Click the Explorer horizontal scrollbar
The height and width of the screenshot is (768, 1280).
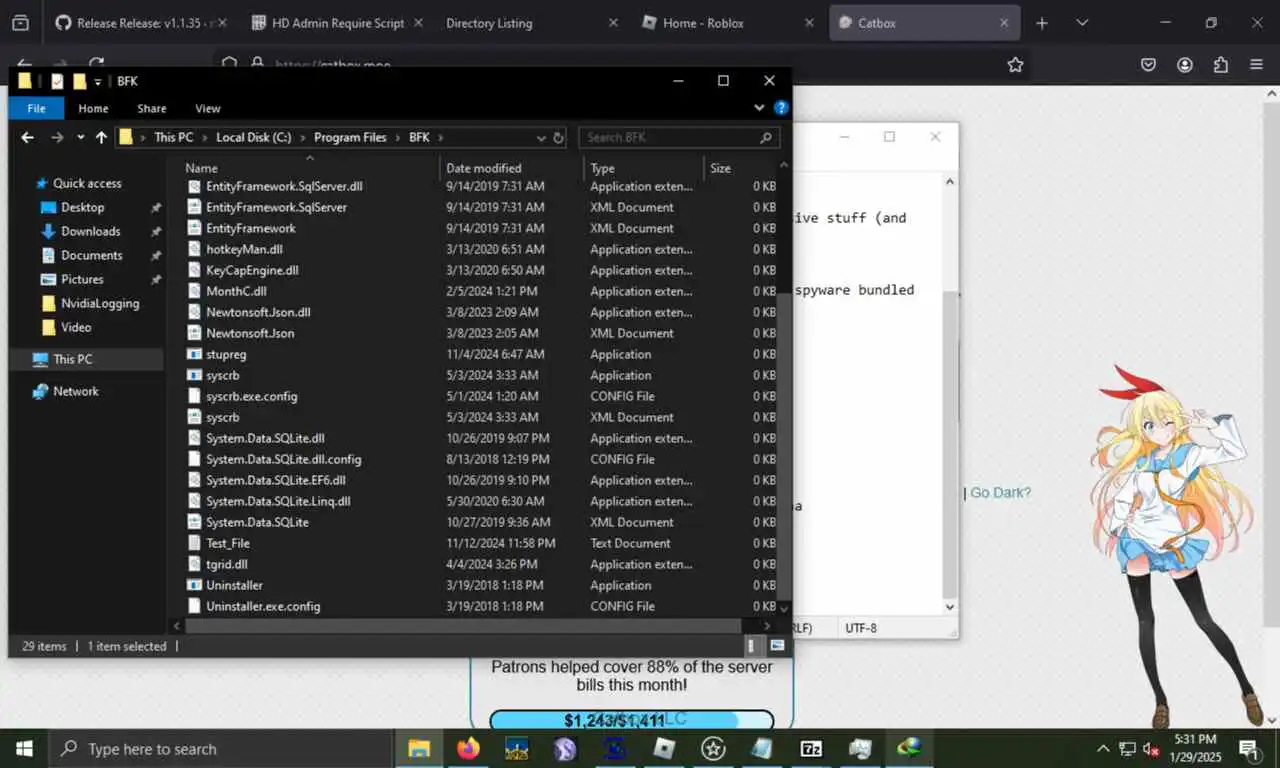(x=465, y=625)
